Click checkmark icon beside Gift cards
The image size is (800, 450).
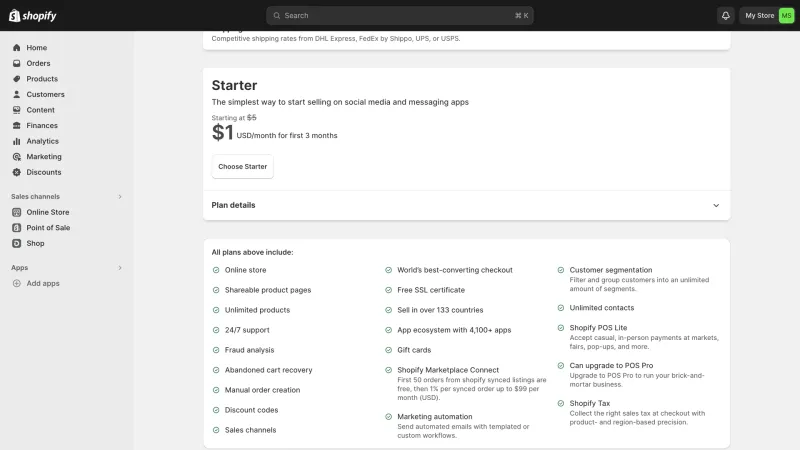point(388,350)
